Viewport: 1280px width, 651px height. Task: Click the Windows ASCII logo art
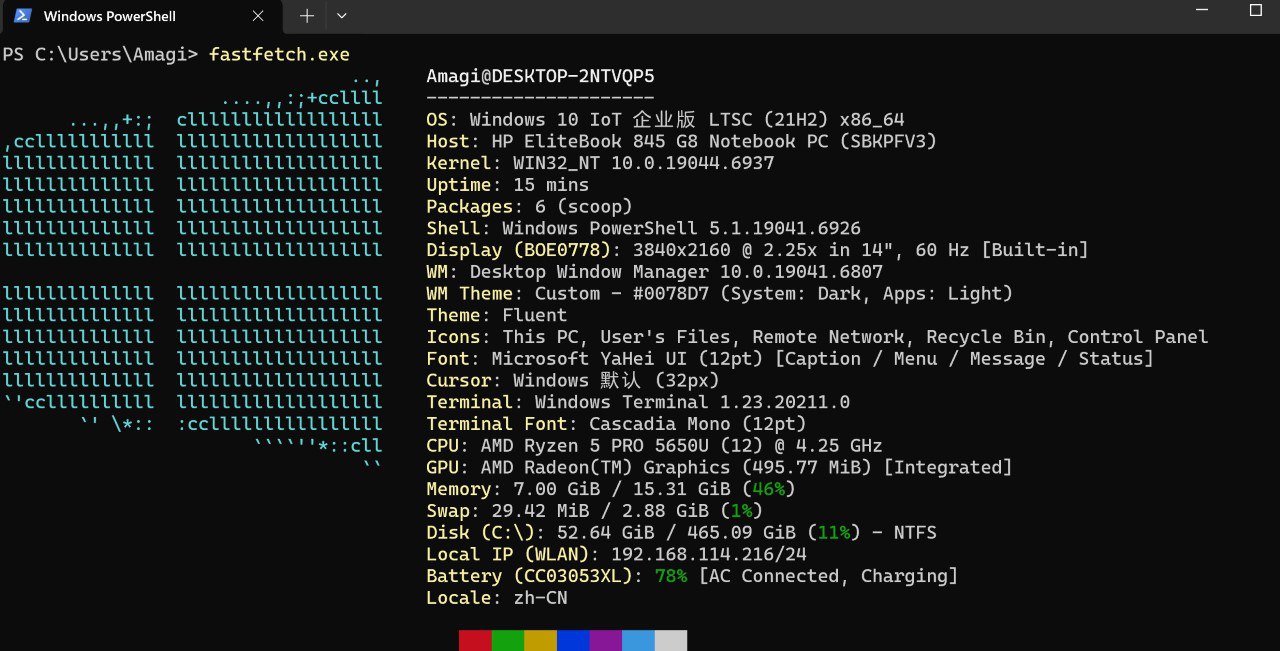coord(193,272)
